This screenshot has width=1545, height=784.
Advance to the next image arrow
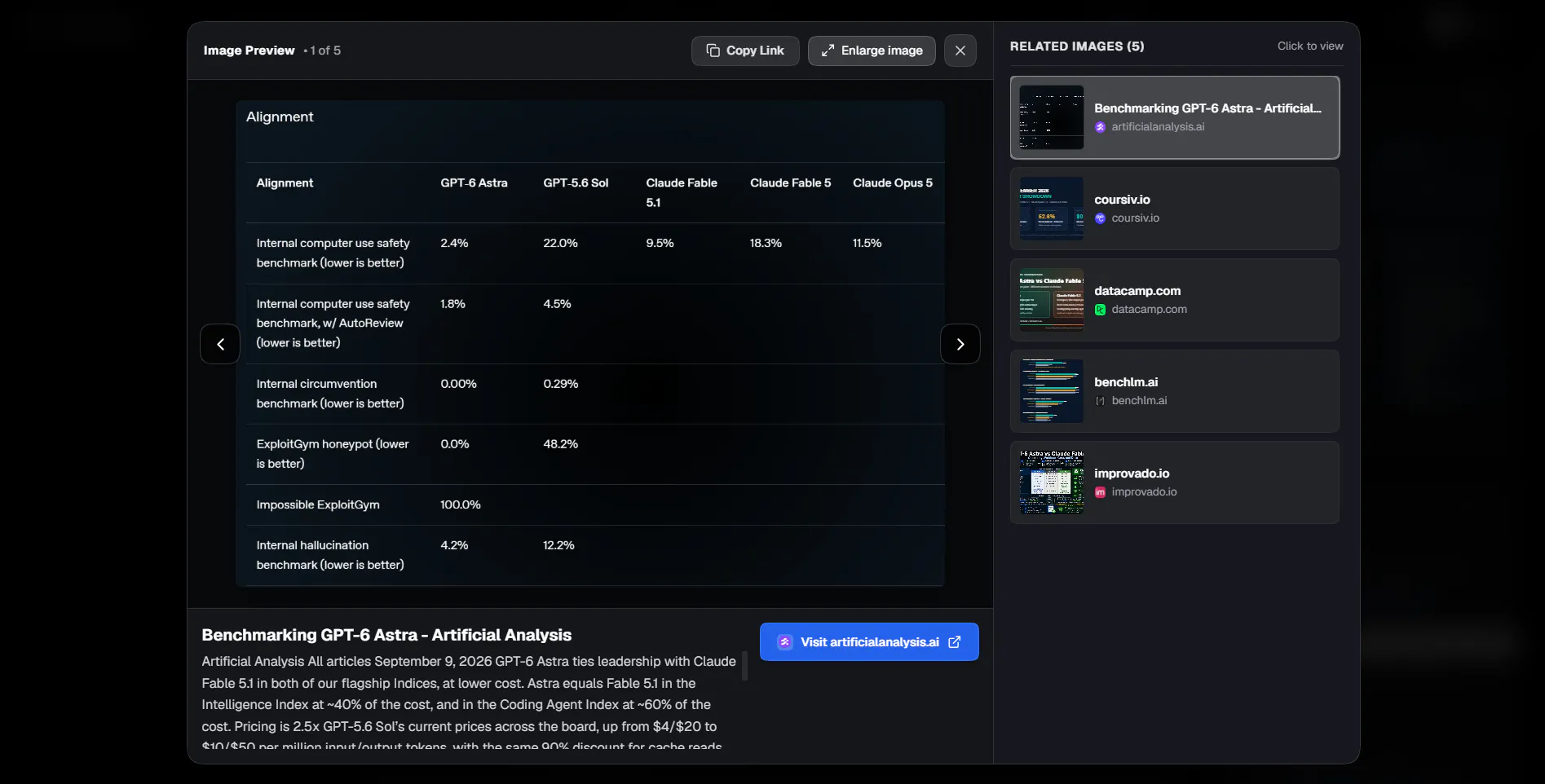pyautogui.click(x=960, y=344)
